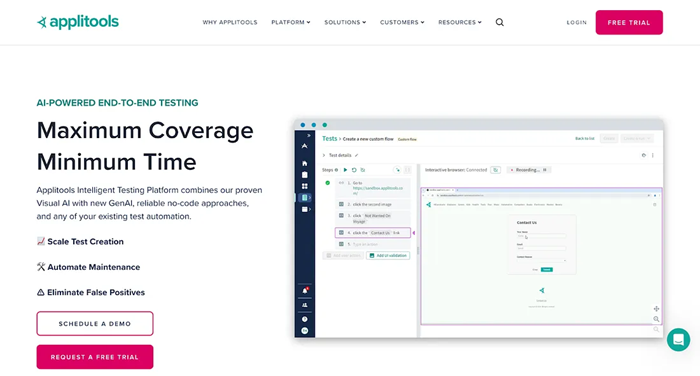Expand the Test details chevron
This screenshot has width=700, height=376.
324,155
